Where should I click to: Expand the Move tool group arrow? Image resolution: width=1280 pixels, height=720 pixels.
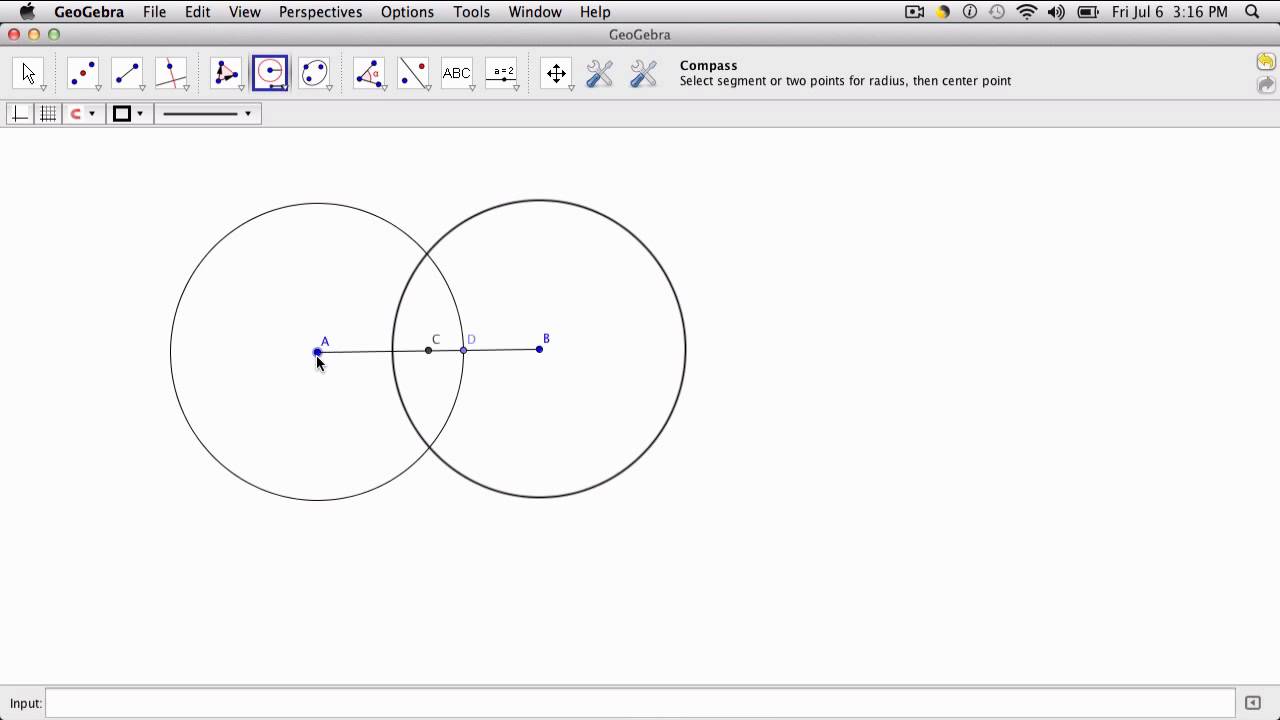(43, 88)
